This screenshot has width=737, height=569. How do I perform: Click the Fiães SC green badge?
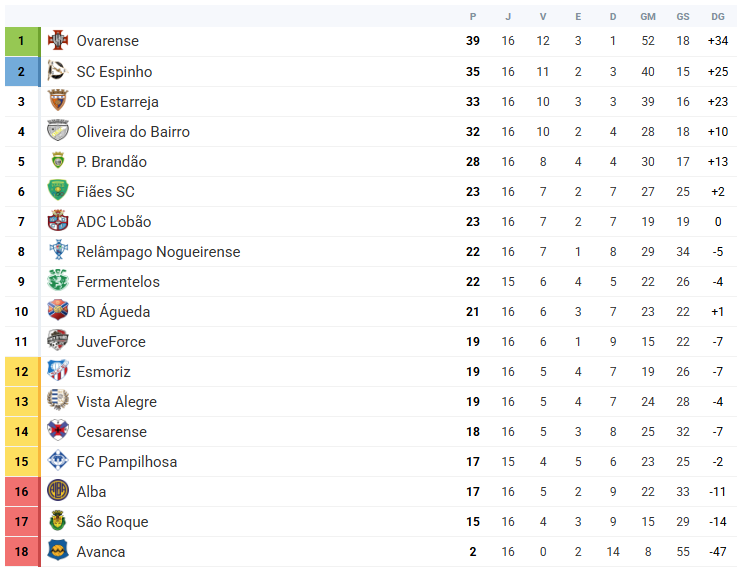(58, 191)
